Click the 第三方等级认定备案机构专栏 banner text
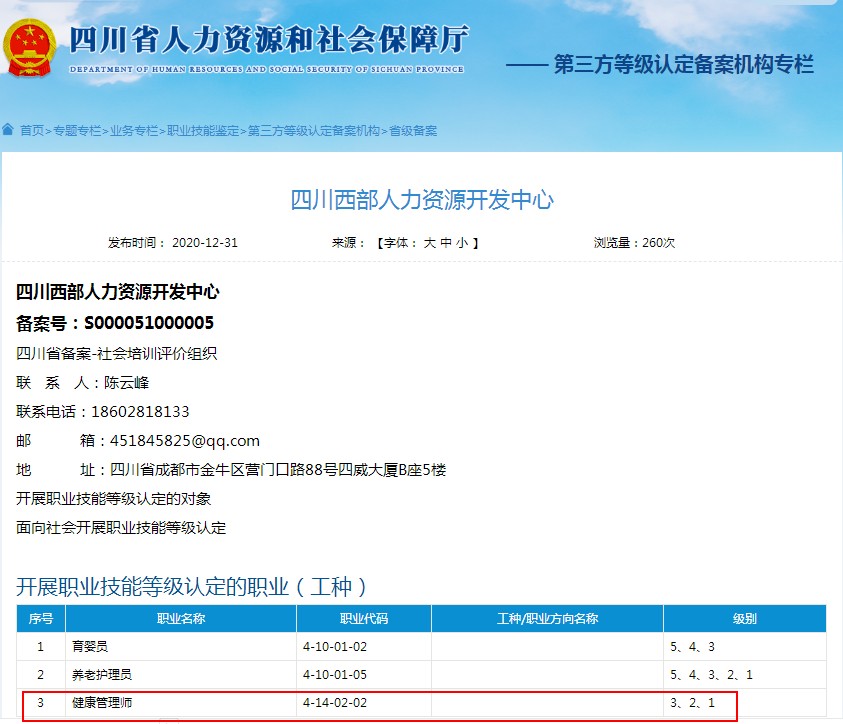This screenshot has width=843, height=724. click(684, 66)
